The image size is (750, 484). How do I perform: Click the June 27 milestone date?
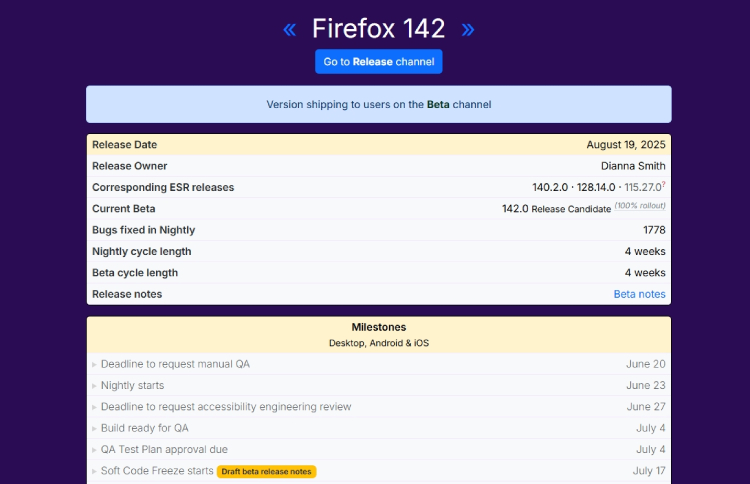pyautogui.click(x=646, y=407)
